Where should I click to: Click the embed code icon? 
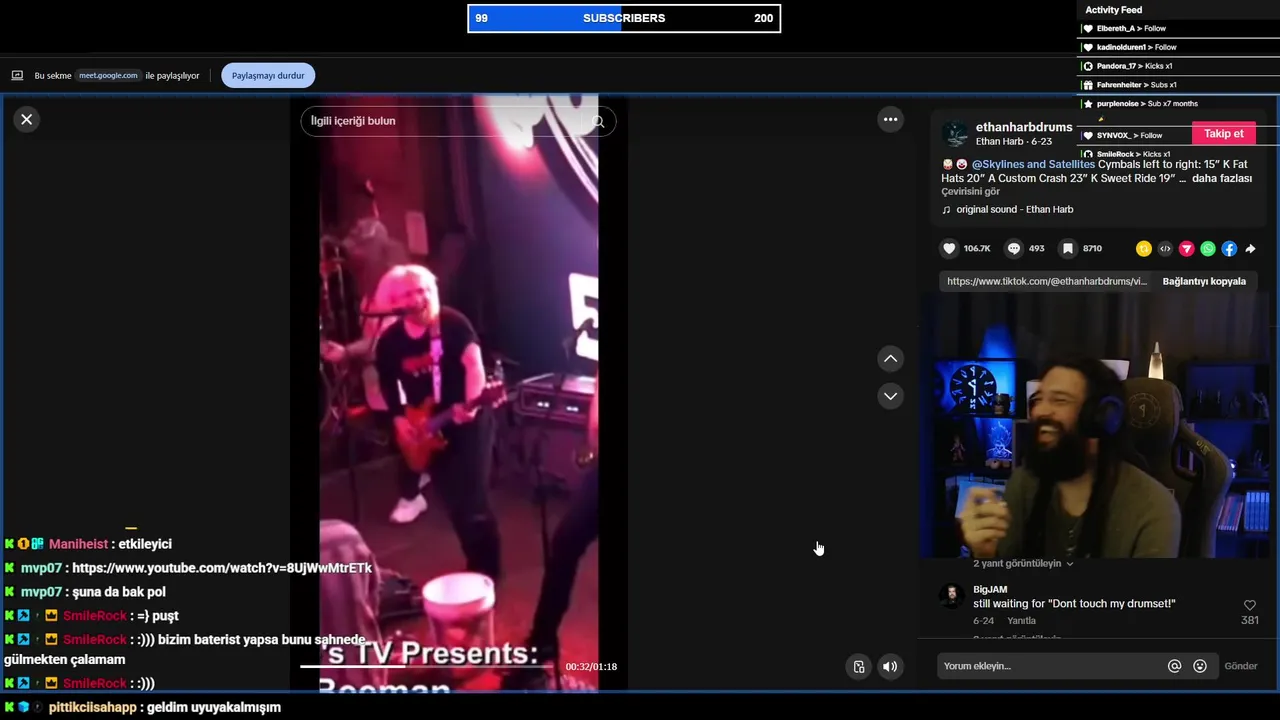(1165, 249)
